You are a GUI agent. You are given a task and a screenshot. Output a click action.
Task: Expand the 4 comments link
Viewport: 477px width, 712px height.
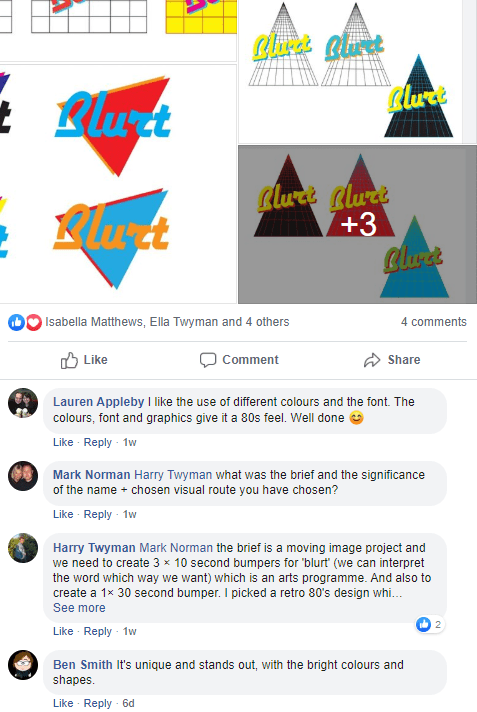pyautogui.click(x=433, y=322)
